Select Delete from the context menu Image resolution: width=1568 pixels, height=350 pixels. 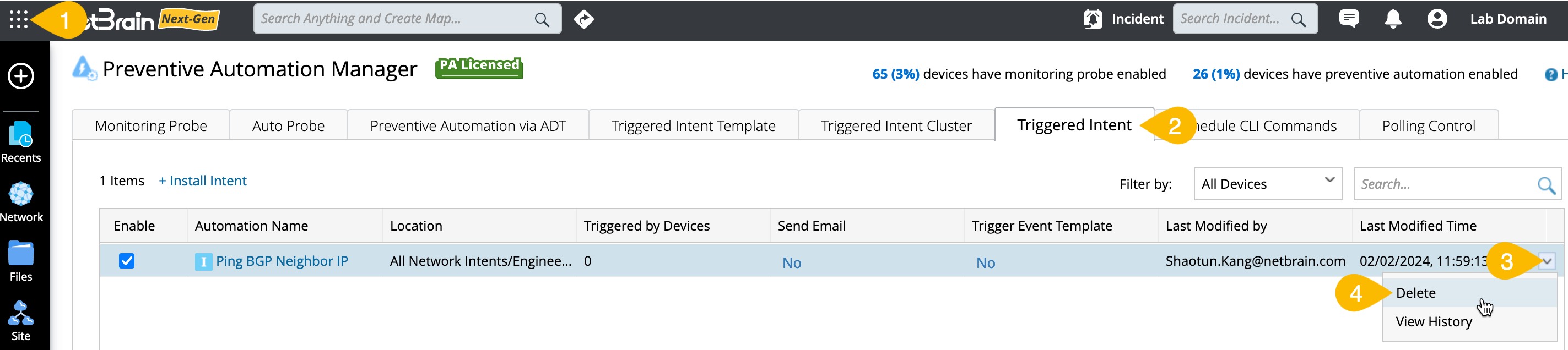(x=1415, y=293)
